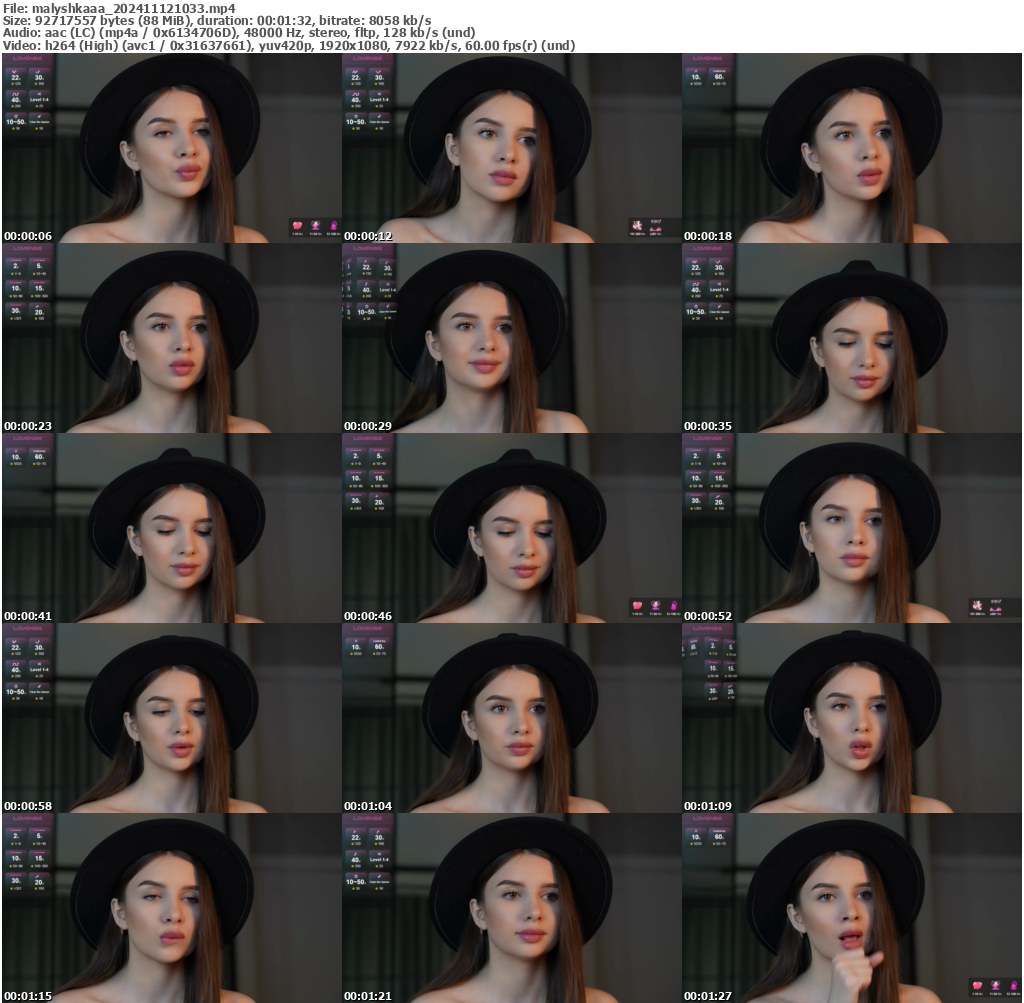
Task: Select the 'Level 1-4' tile in the 00:00:35 frame
Action: (719, 290)
